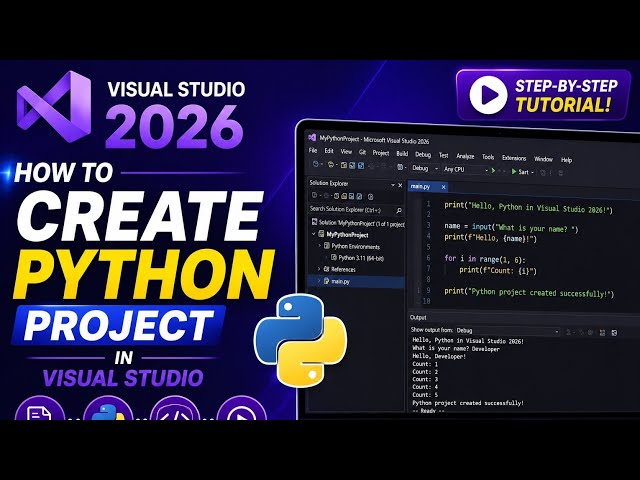Open the Git menu

362,152
